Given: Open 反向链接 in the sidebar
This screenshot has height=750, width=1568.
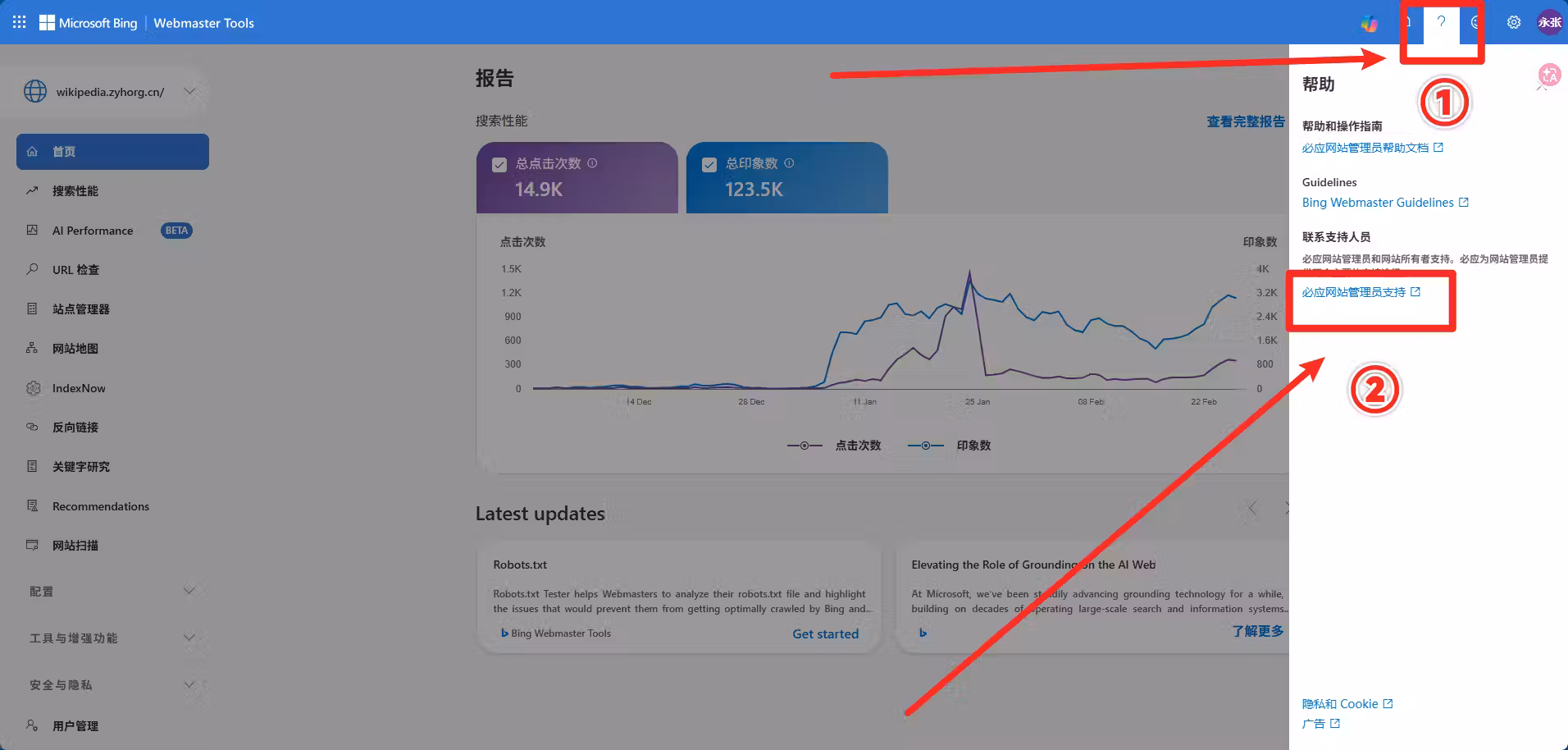Looking at the screenshot, I should point(112,427).
